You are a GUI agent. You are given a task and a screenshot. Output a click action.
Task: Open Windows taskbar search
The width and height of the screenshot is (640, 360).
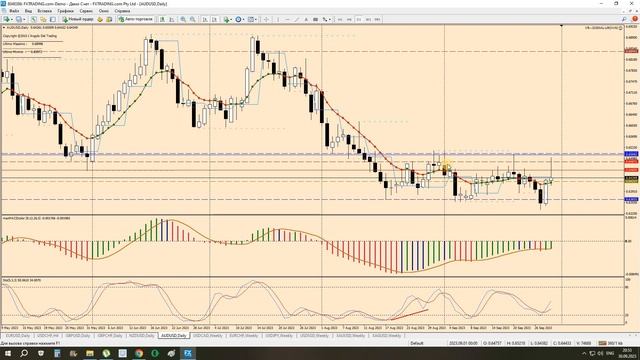[x=24, y=353]
